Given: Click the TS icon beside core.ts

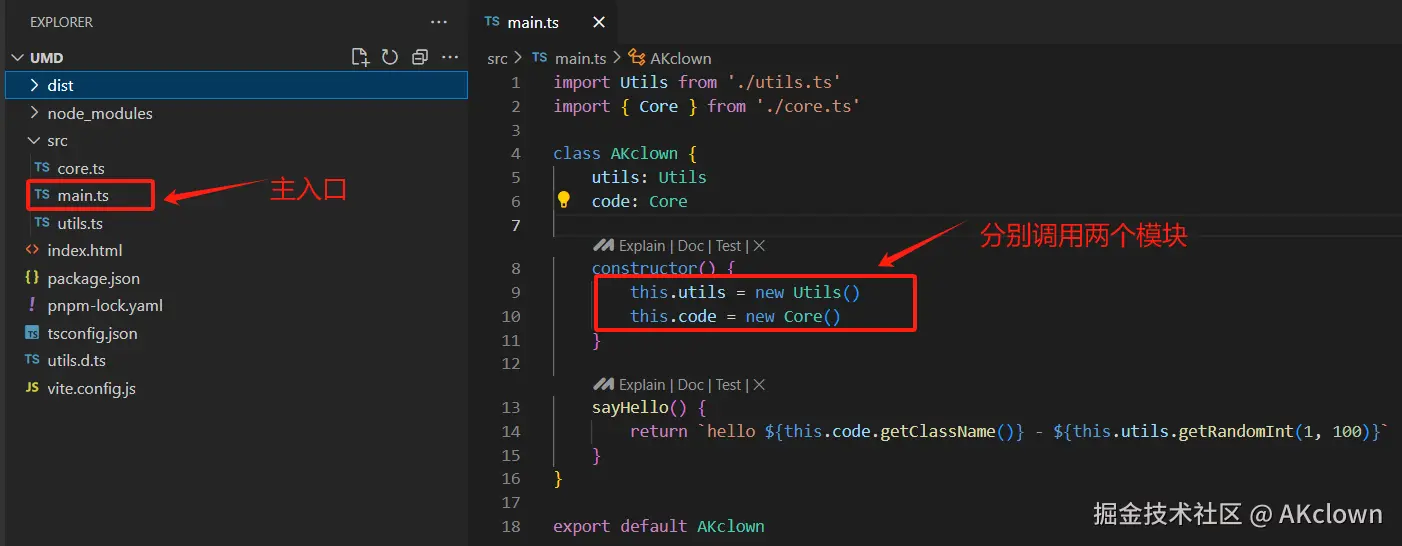Looking at the screenshot, I should [x=42, y=168].
